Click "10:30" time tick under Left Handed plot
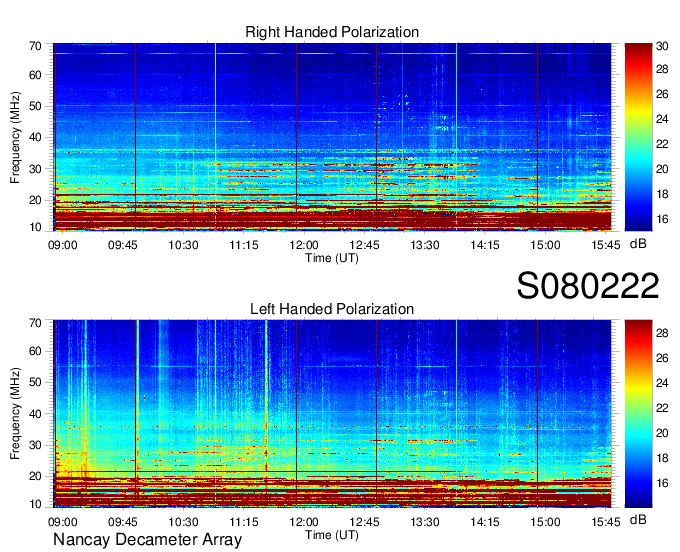The height and width of the screenshot is (552, 680). click(x=183, y=522)
